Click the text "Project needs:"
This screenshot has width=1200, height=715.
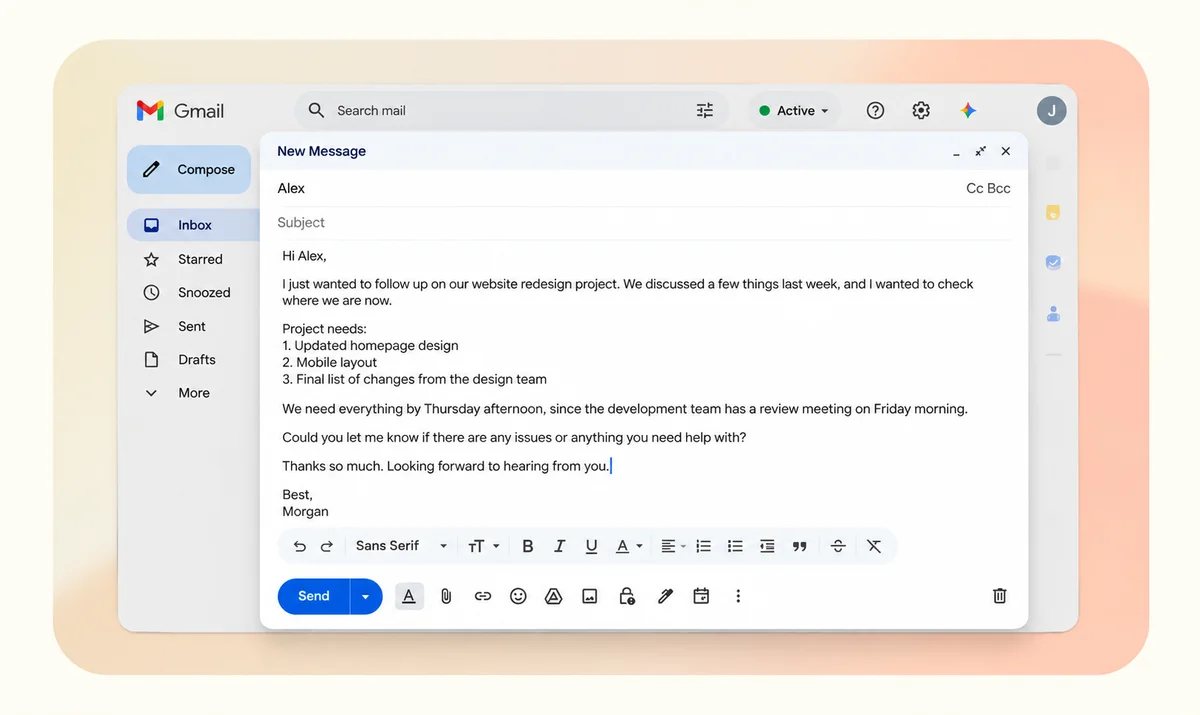coord(324,329)
